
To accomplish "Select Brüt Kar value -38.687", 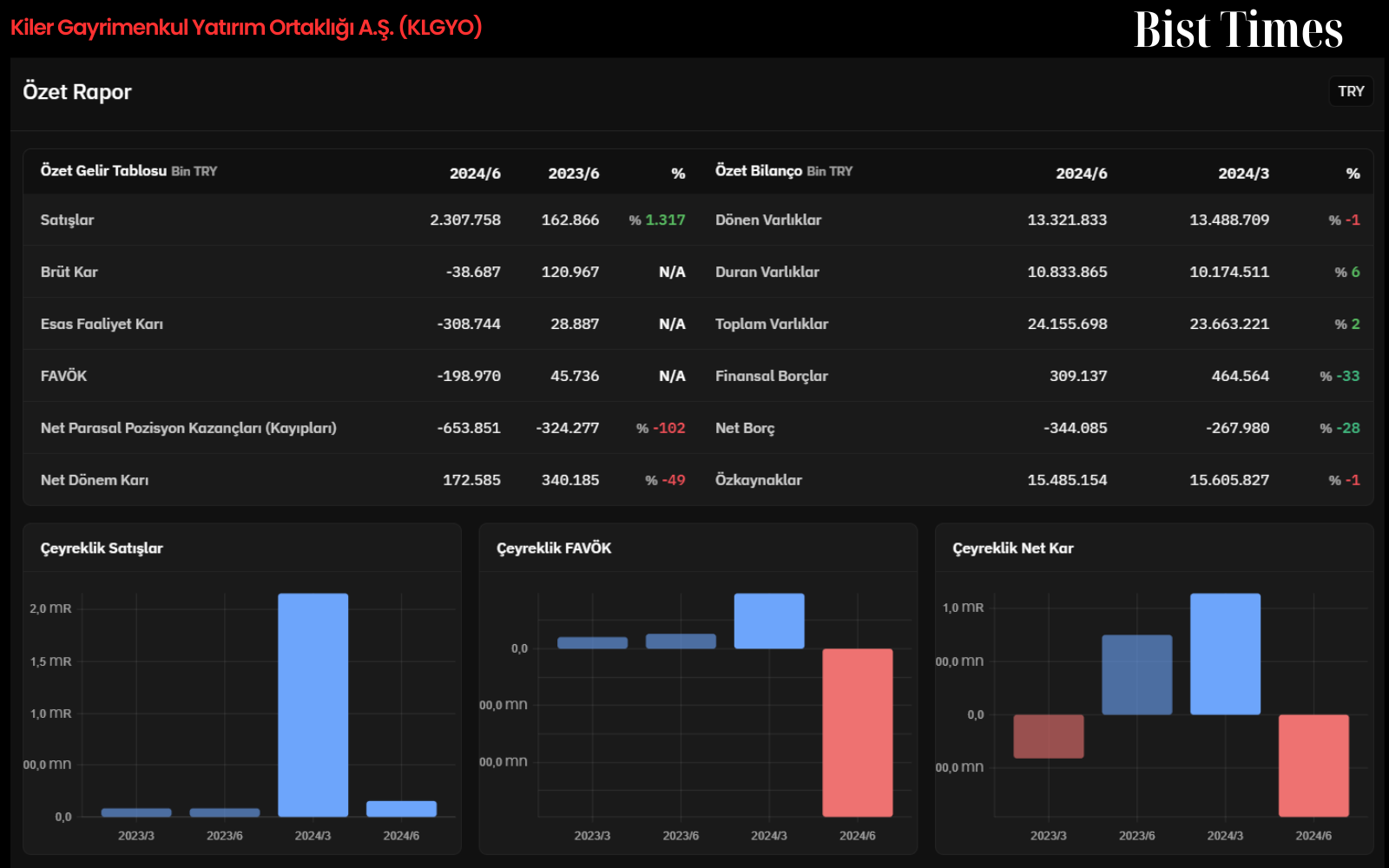I will point(473,272).
